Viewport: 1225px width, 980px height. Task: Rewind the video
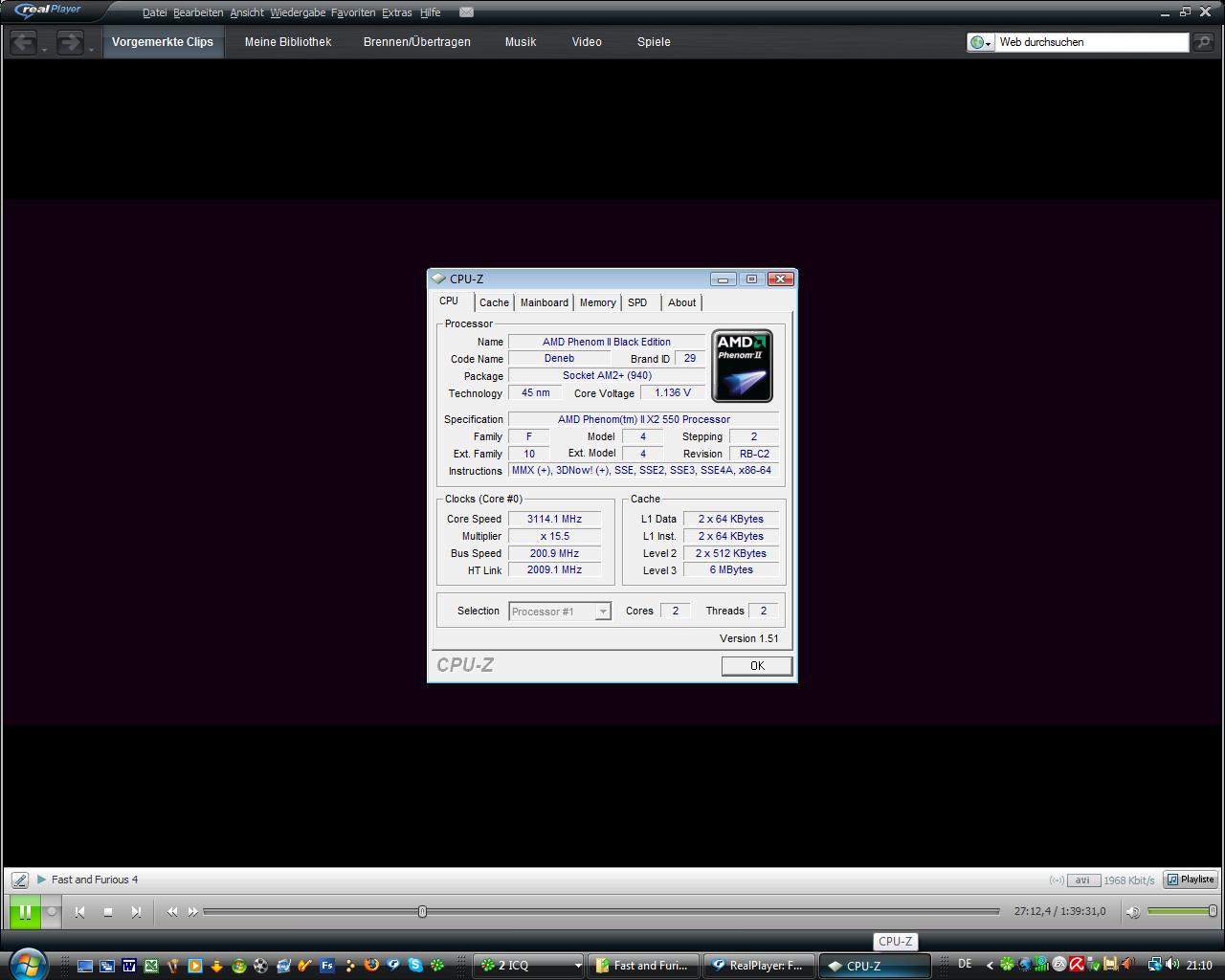click(x=172, y=912)
